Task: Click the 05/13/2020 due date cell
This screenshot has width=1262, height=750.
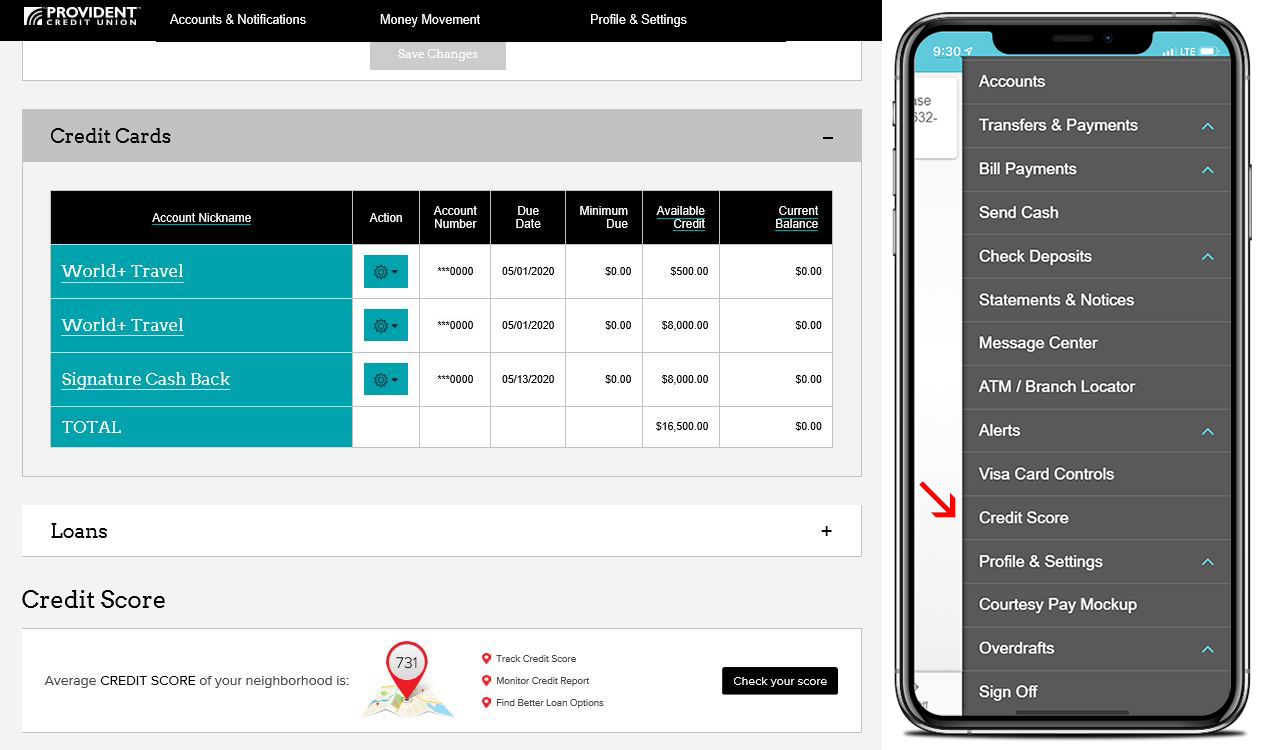Action: click(x=528, y=379)
